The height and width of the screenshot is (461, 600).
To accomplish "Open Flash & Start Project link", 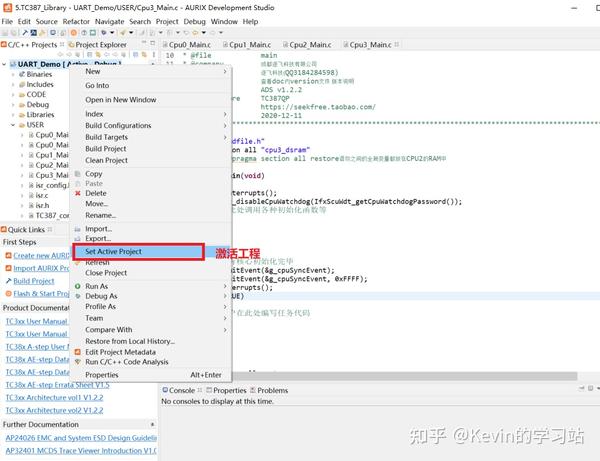I will [41, 294].
